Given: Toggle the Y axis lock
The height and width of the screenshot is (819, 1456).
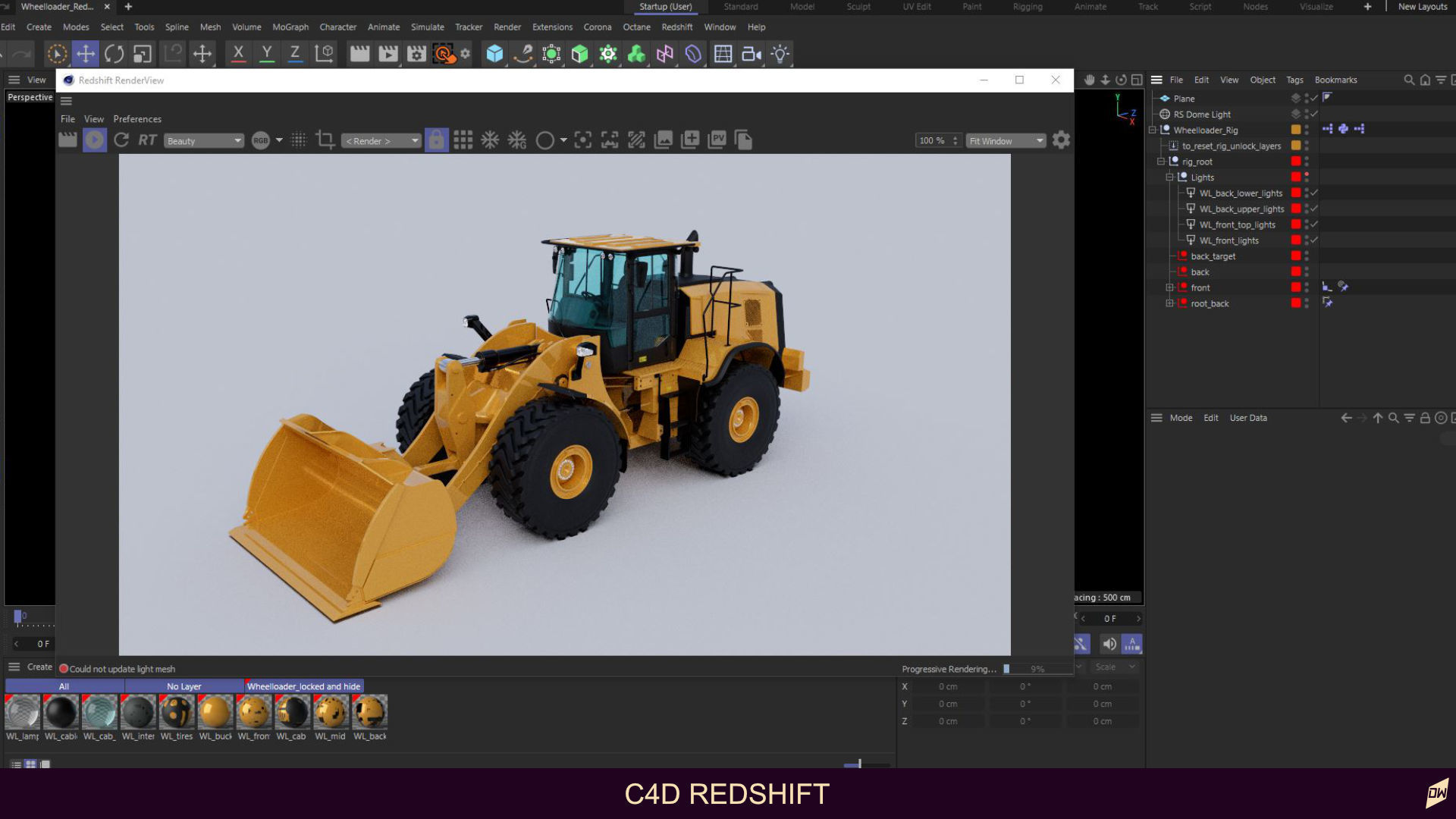Looking at the screenshot, I should 267,54.
